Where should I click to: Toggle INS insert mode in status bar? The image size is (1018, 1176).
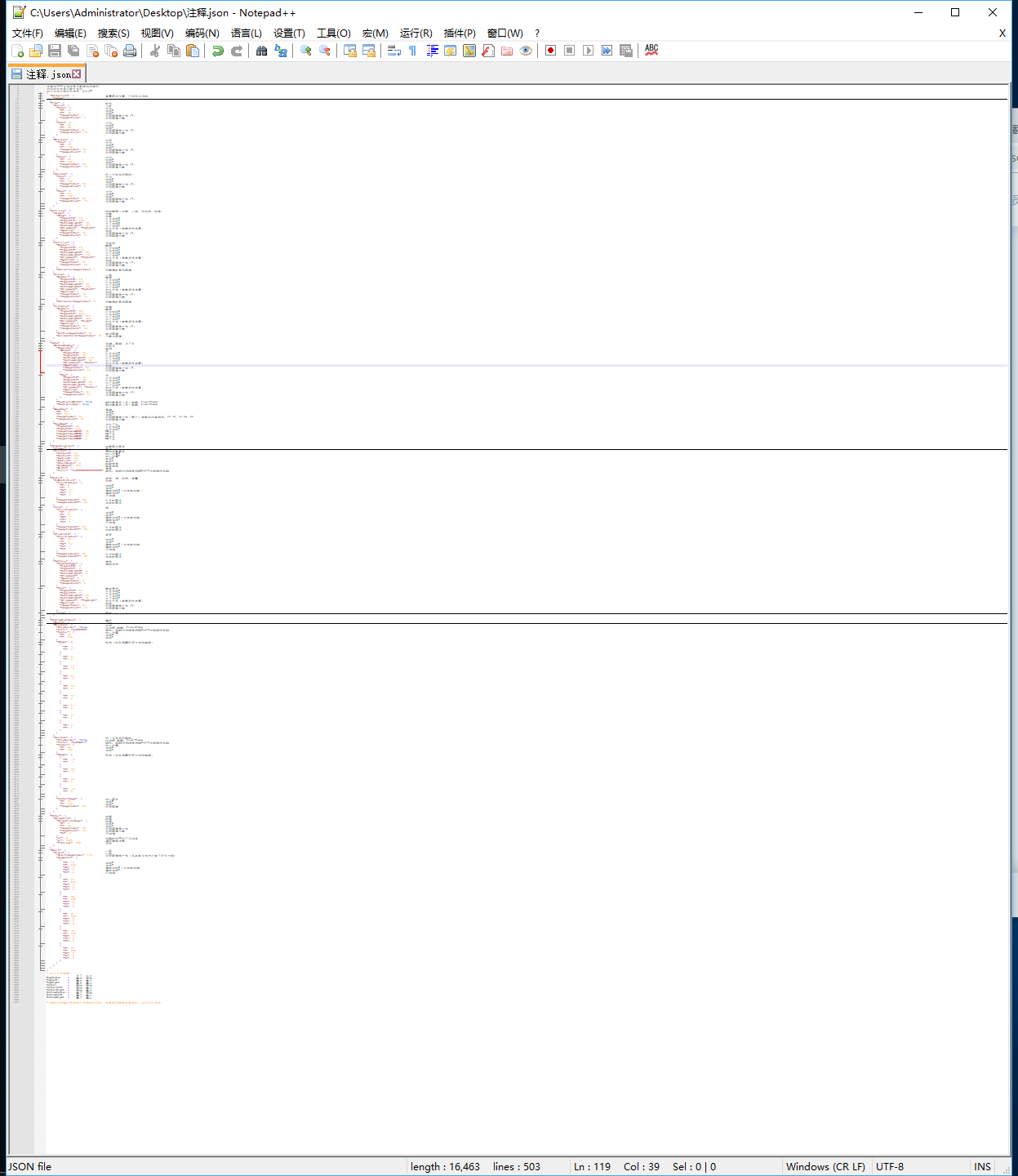[982, 1166]
